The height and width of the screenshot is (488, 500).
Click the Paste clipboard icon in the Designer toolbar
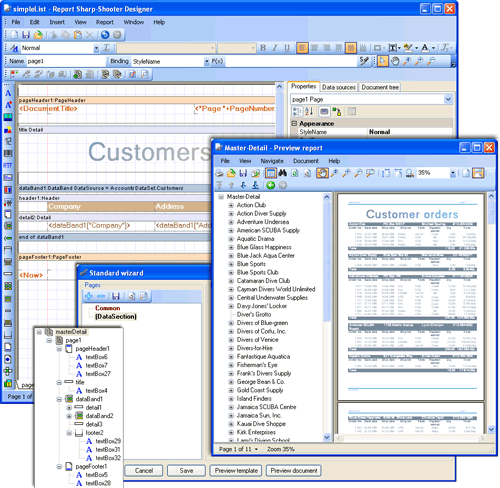pos(78,35)
